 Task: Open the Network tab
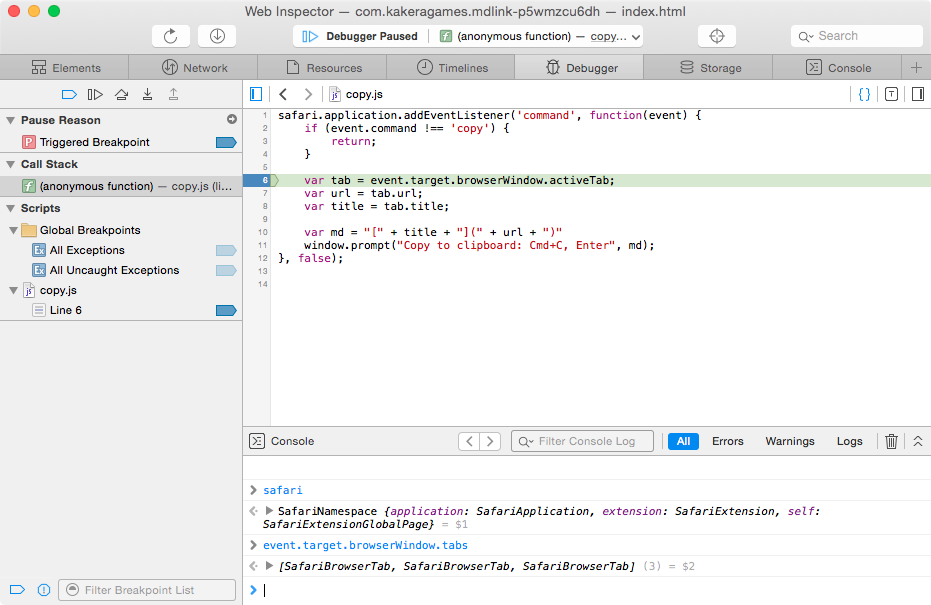pyautogui.click(x=193, y=67)
